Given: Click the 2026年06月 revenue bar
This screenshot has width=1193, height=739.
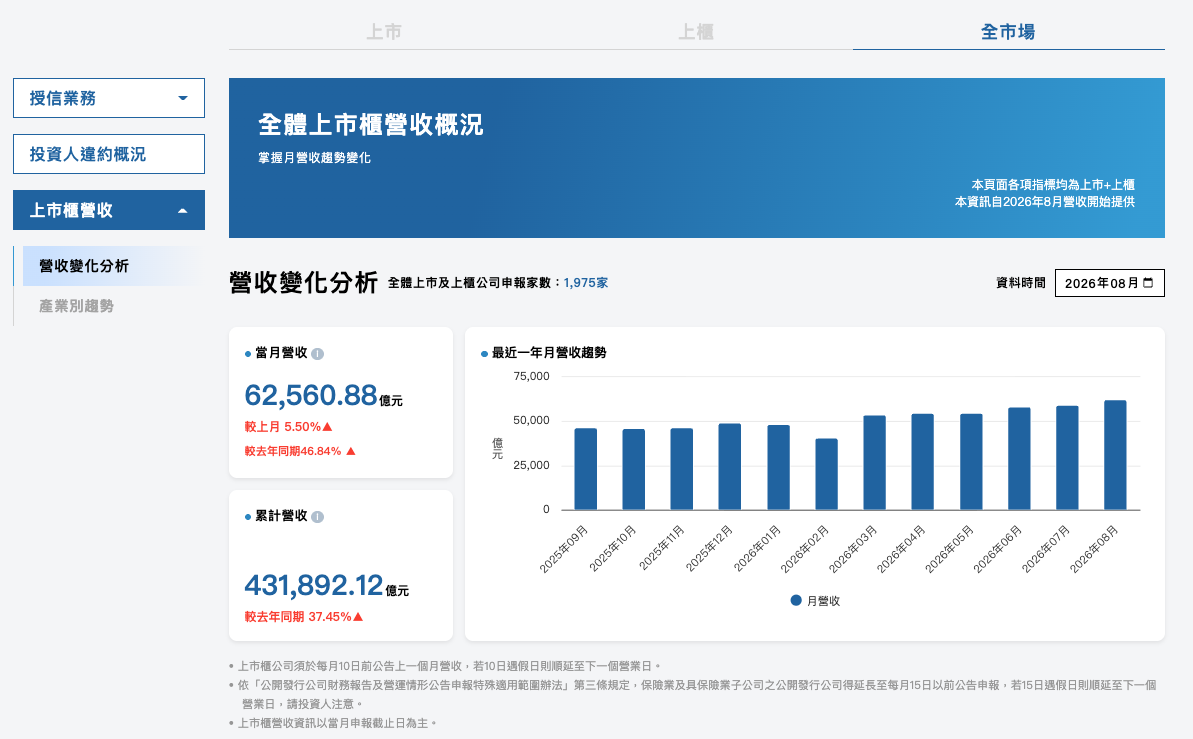Looking at the screenshot, I should 1020,459.
